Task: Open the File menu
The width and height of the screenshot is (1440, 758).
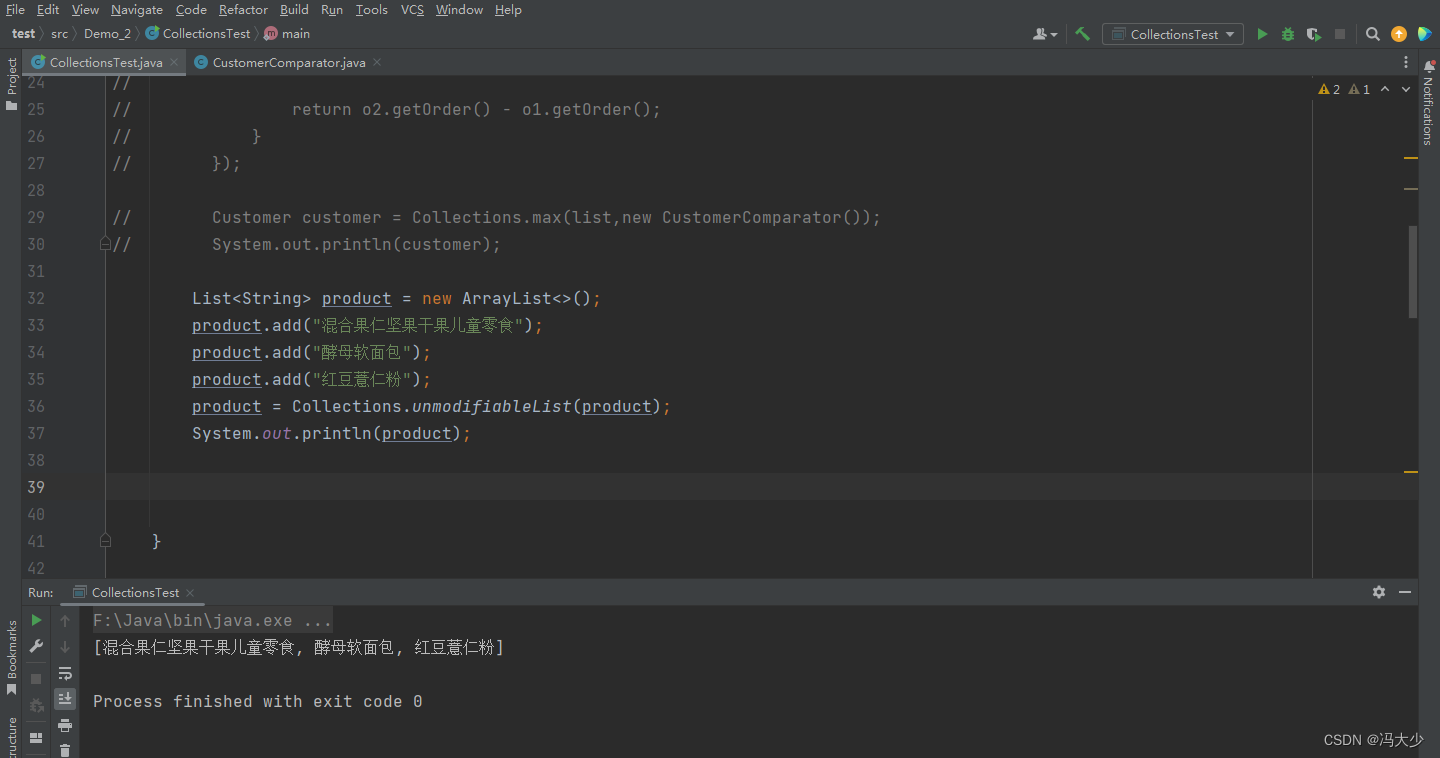Action: [x=15, y=9]
